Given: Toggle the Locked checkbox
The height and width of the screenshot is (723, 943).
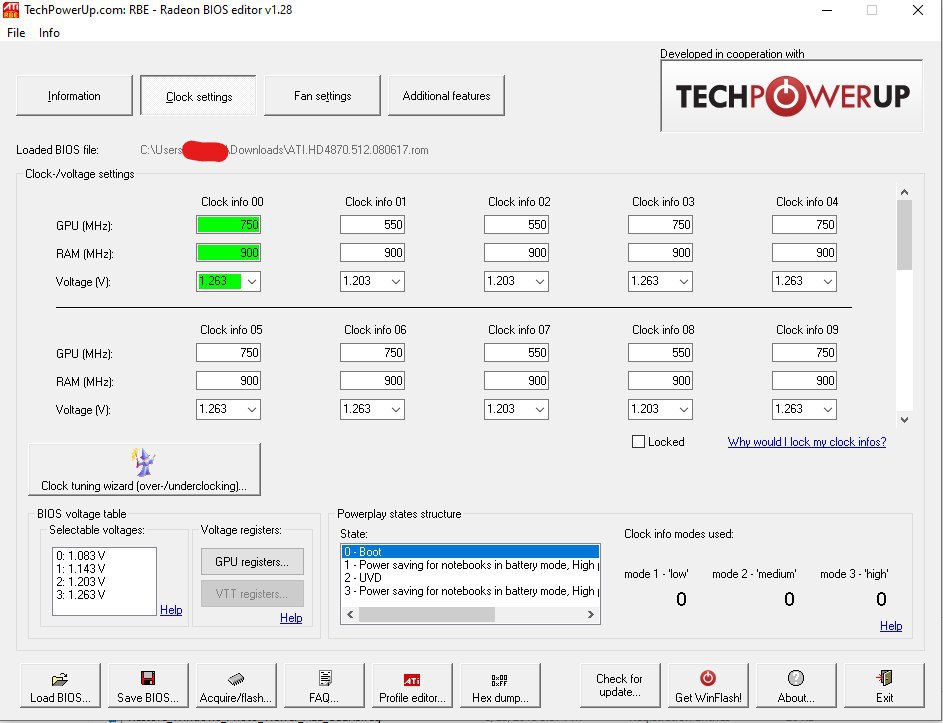Looking at the screenshot, I should pos(638,441).
